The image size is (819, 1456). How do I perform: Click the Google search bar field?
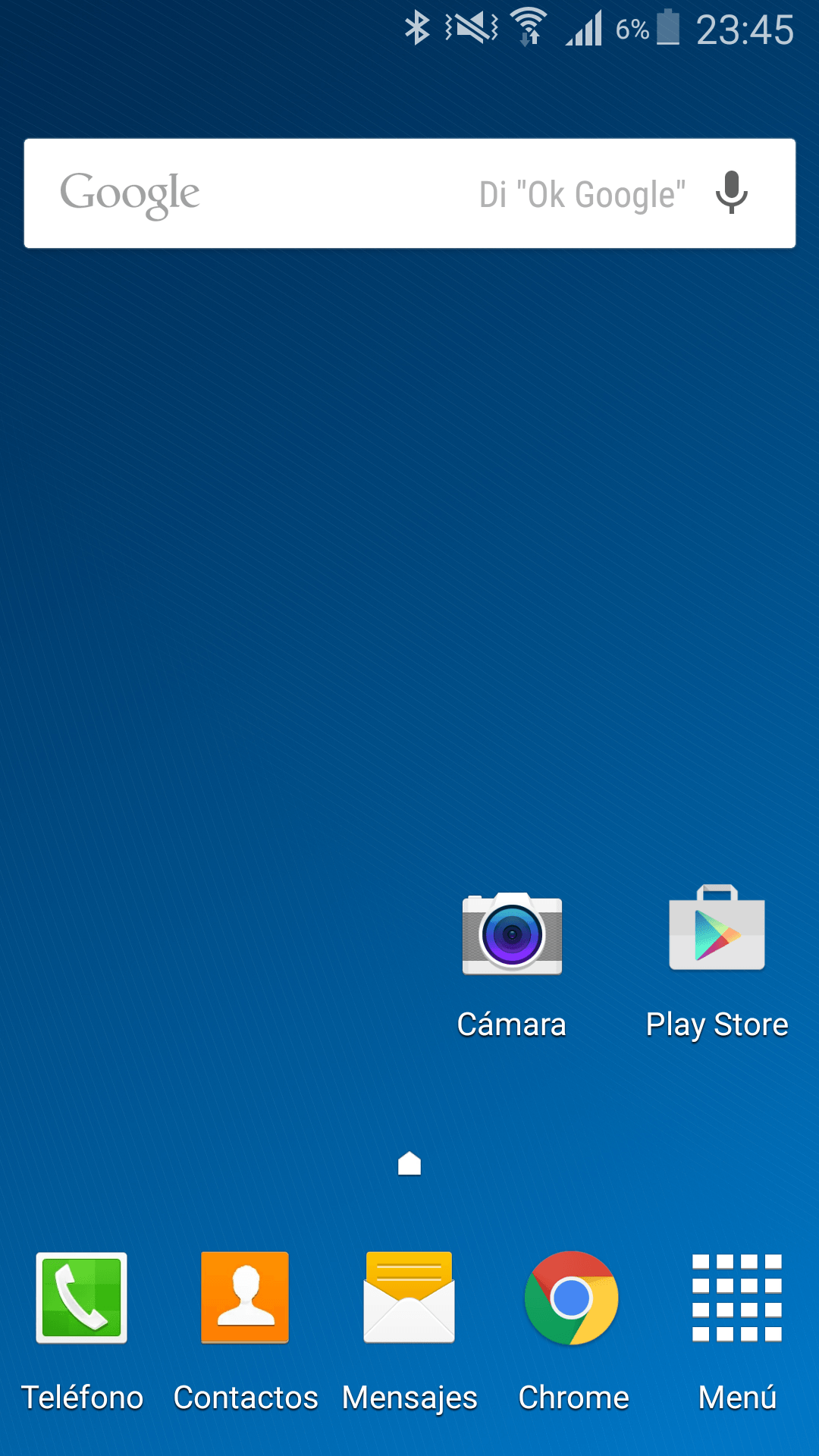[x=341, y=193]
